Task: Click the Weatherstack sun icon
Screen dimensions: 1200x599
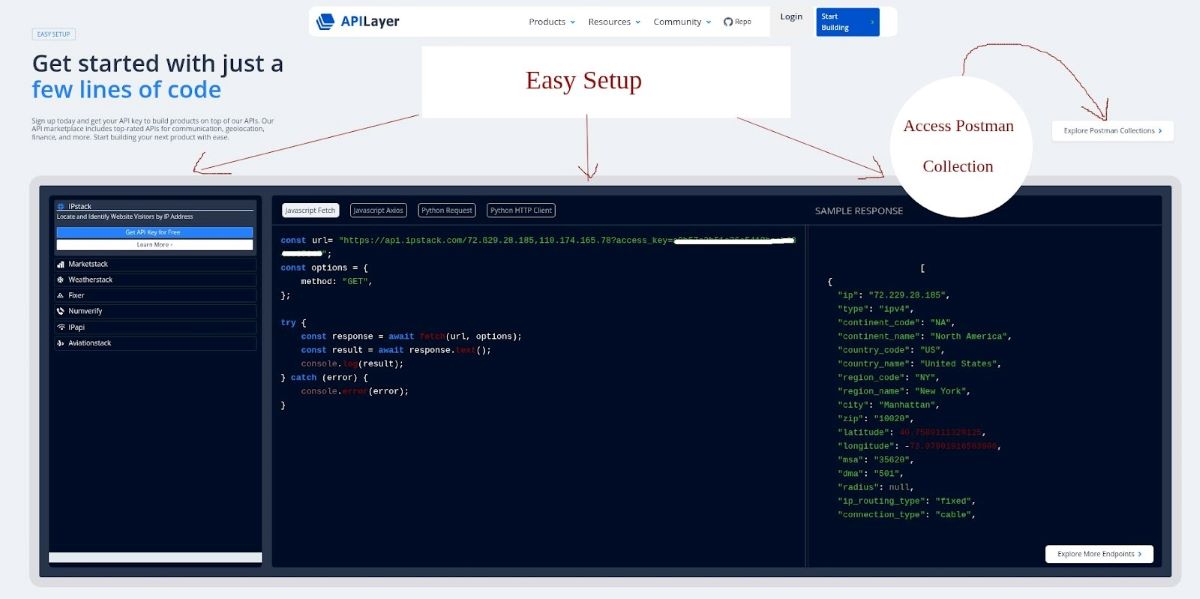Action: click(x=59, y=280)
